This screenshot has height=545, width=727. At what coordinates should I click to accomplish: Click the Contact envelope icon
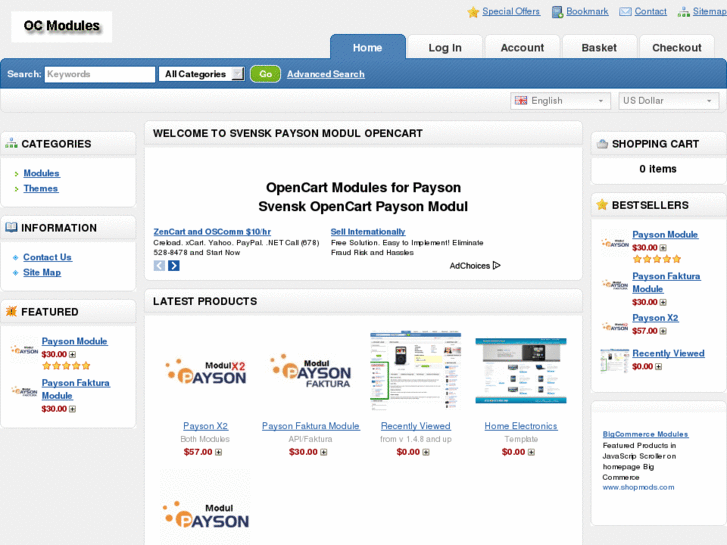click(x=625, y=12)
